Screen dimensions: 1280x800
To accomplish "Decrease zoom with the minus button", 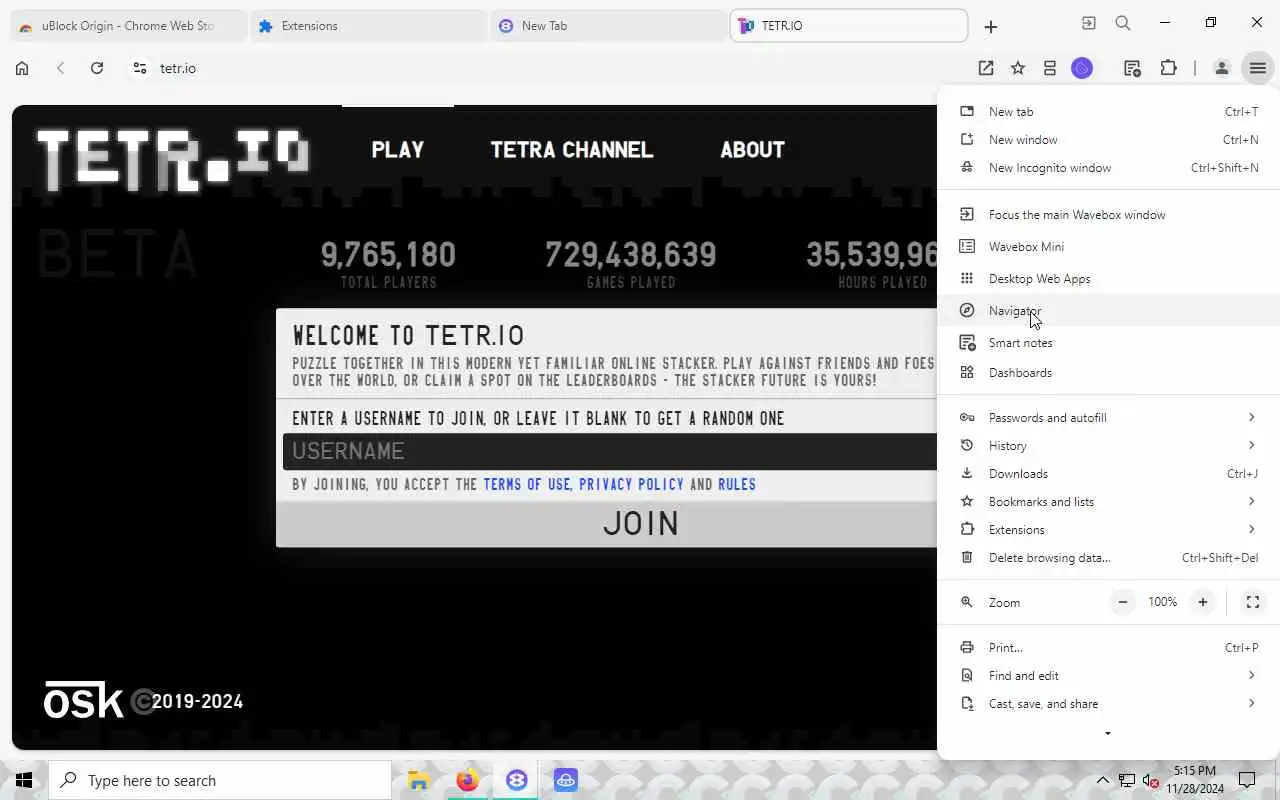I will (1123, 602).
